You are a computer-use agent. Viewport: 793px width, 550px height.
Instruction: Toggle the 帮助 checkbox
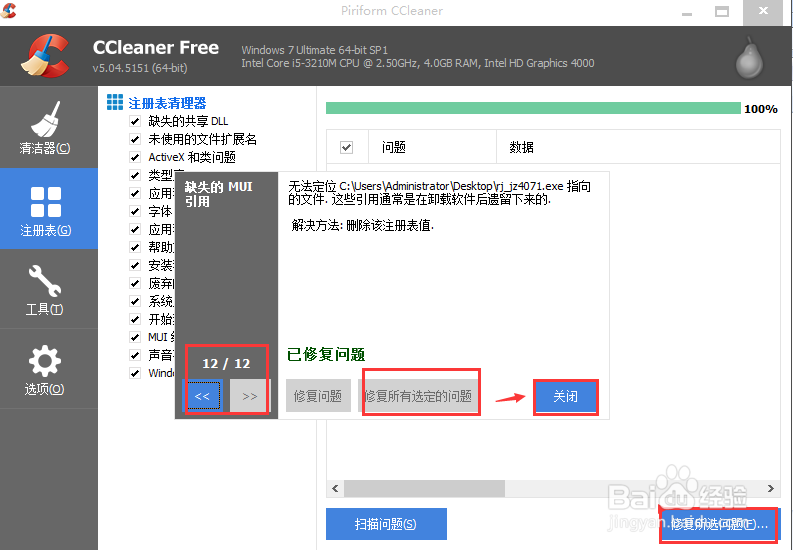135,247
